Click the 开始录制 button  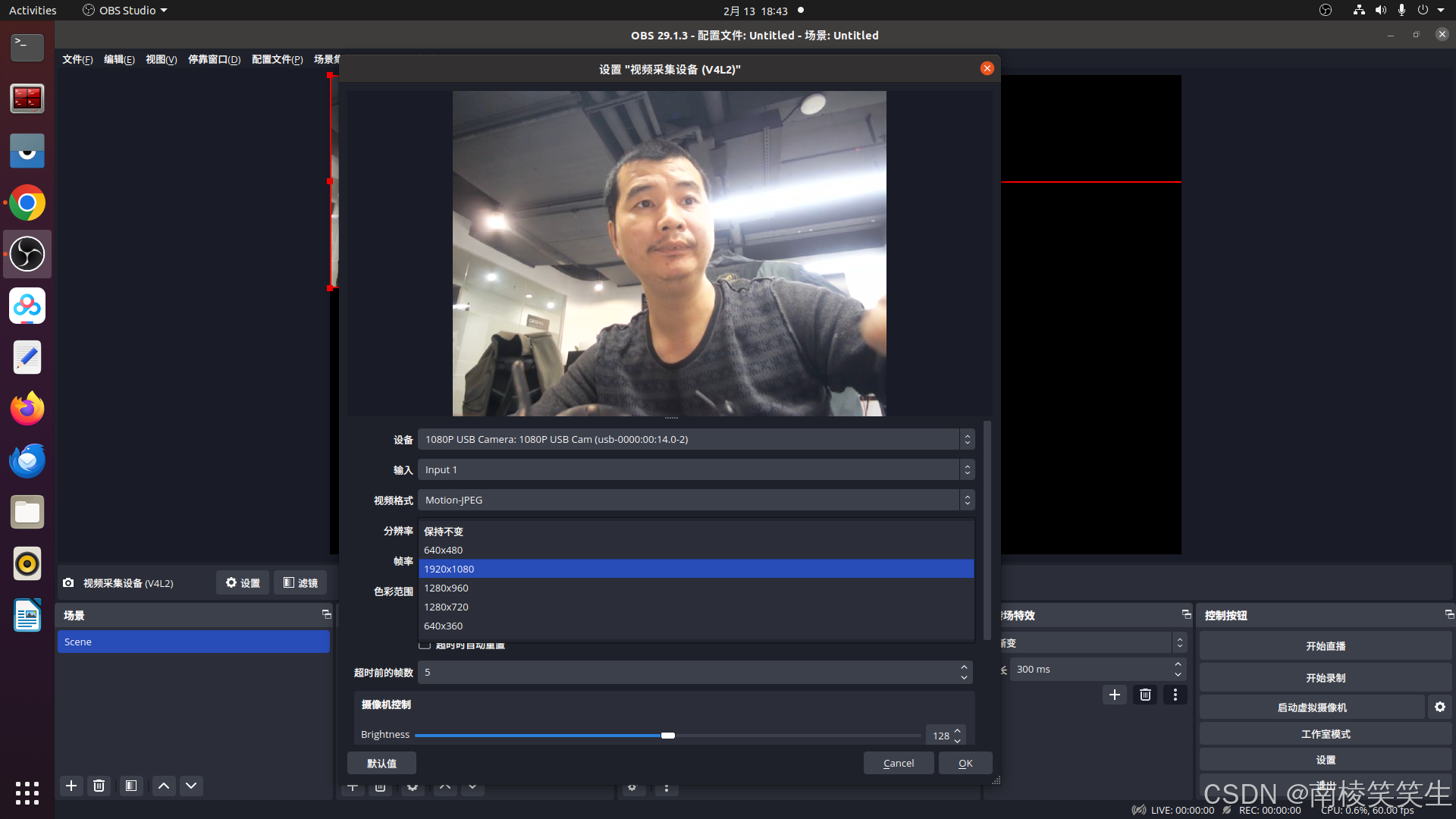click(1325, 678)
